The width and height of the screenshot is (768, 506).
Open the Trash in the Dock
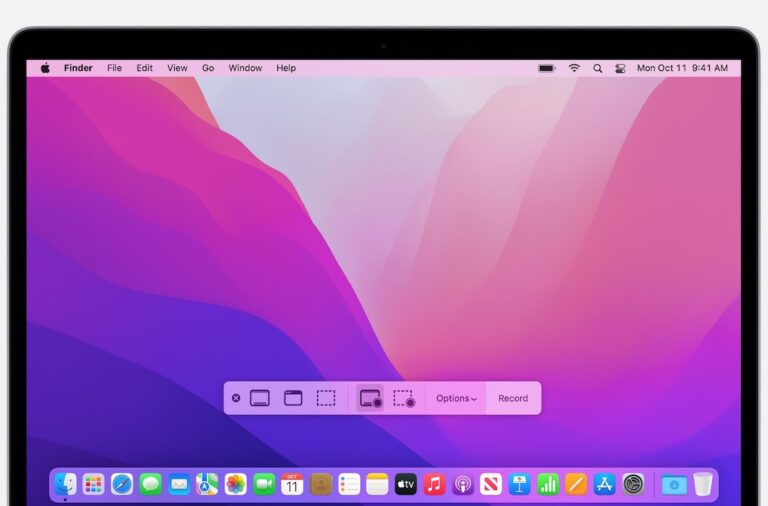[x=703, y=484]
